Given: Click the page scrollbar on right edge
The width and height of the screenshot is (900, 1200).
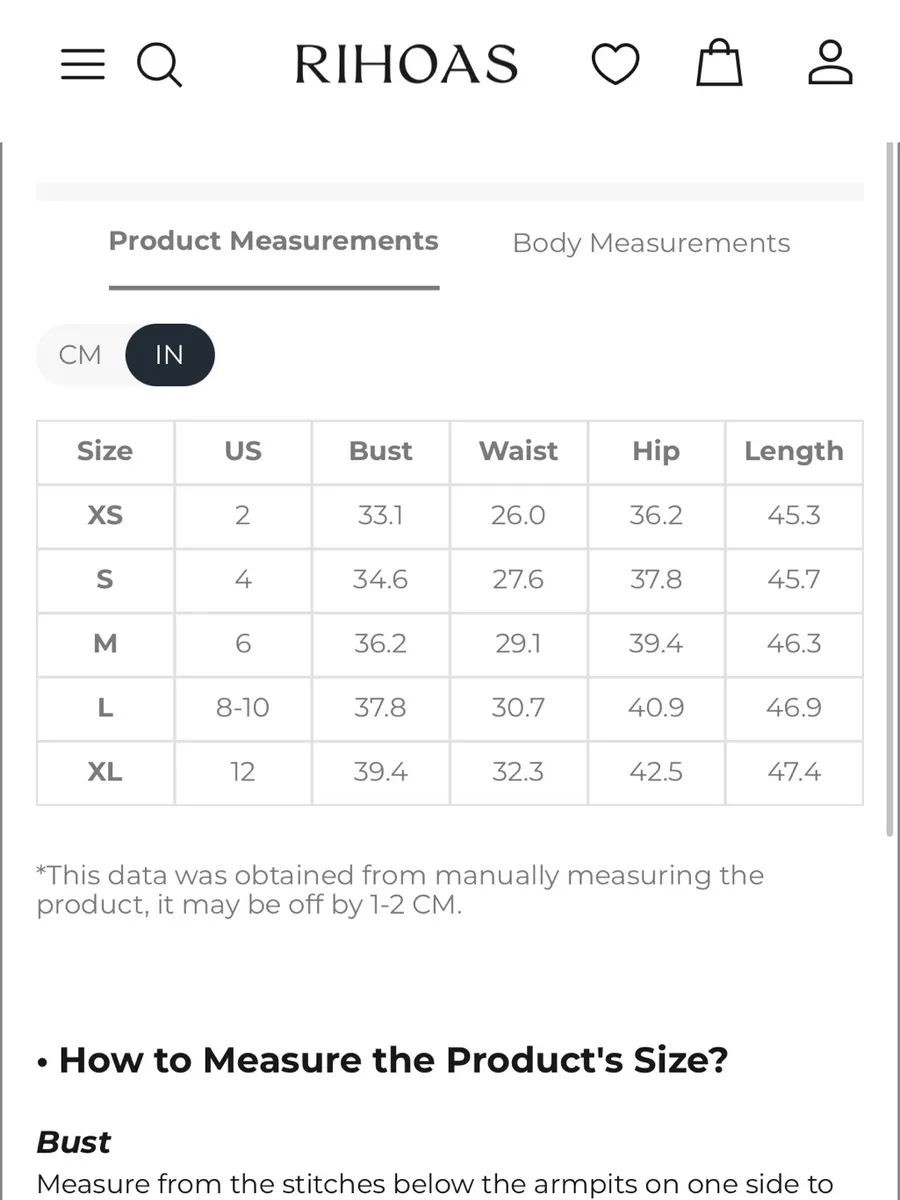Looking at the screenshot, I should click(x=891, y=490).
